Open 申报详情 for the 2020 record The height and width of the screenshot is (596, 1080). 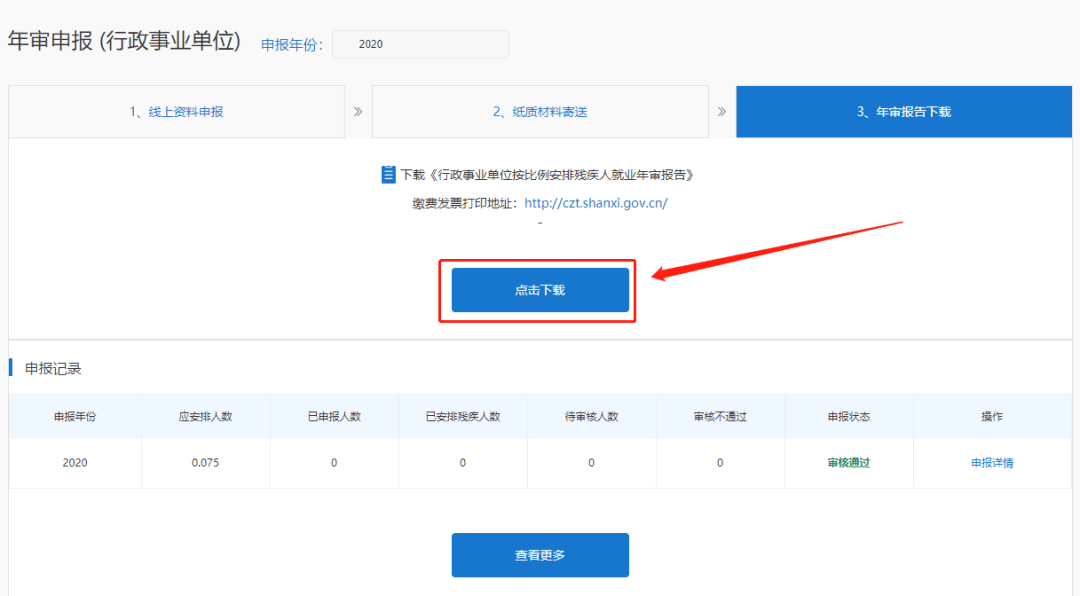point(992,463)
